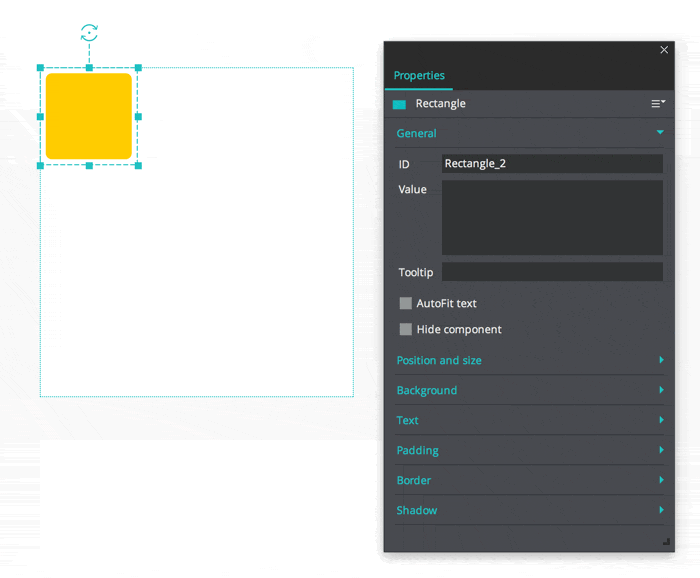700x578 pixels.
Task: Click the teal Rectangle component icon
Action: point(399,104)
